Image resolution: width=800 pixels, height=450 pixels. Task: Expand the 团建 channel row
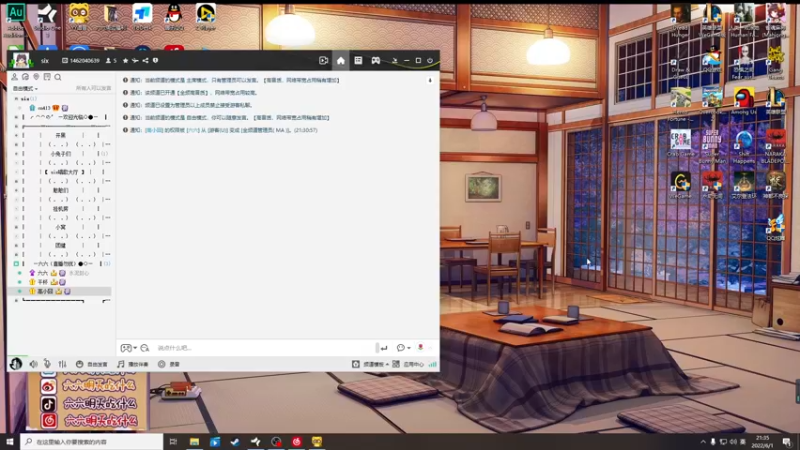(x=16, y=245)
